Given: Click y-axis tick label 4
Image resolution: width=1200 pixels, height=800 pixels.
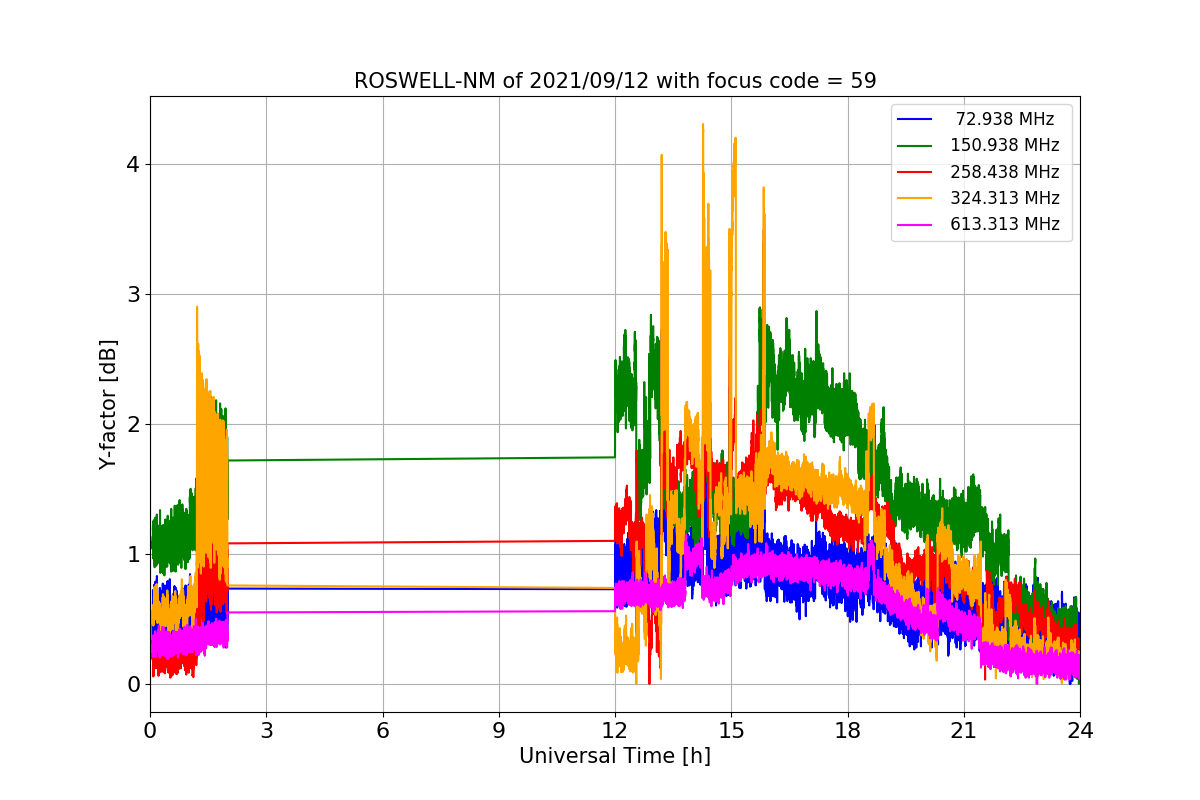Looking at the screenshot, I should (x=133, y=164).
